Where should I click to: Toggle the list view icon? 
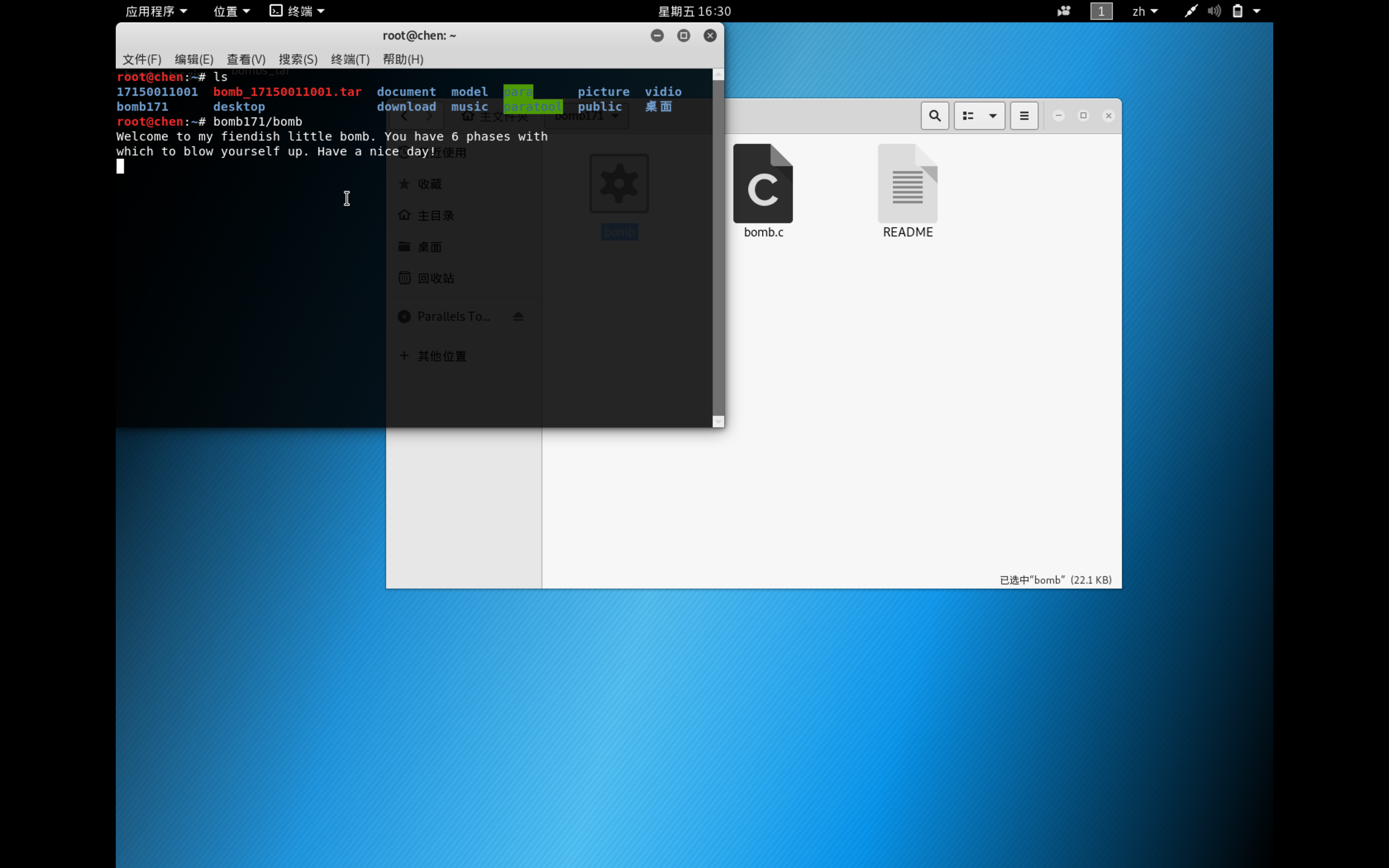[968, 116]
